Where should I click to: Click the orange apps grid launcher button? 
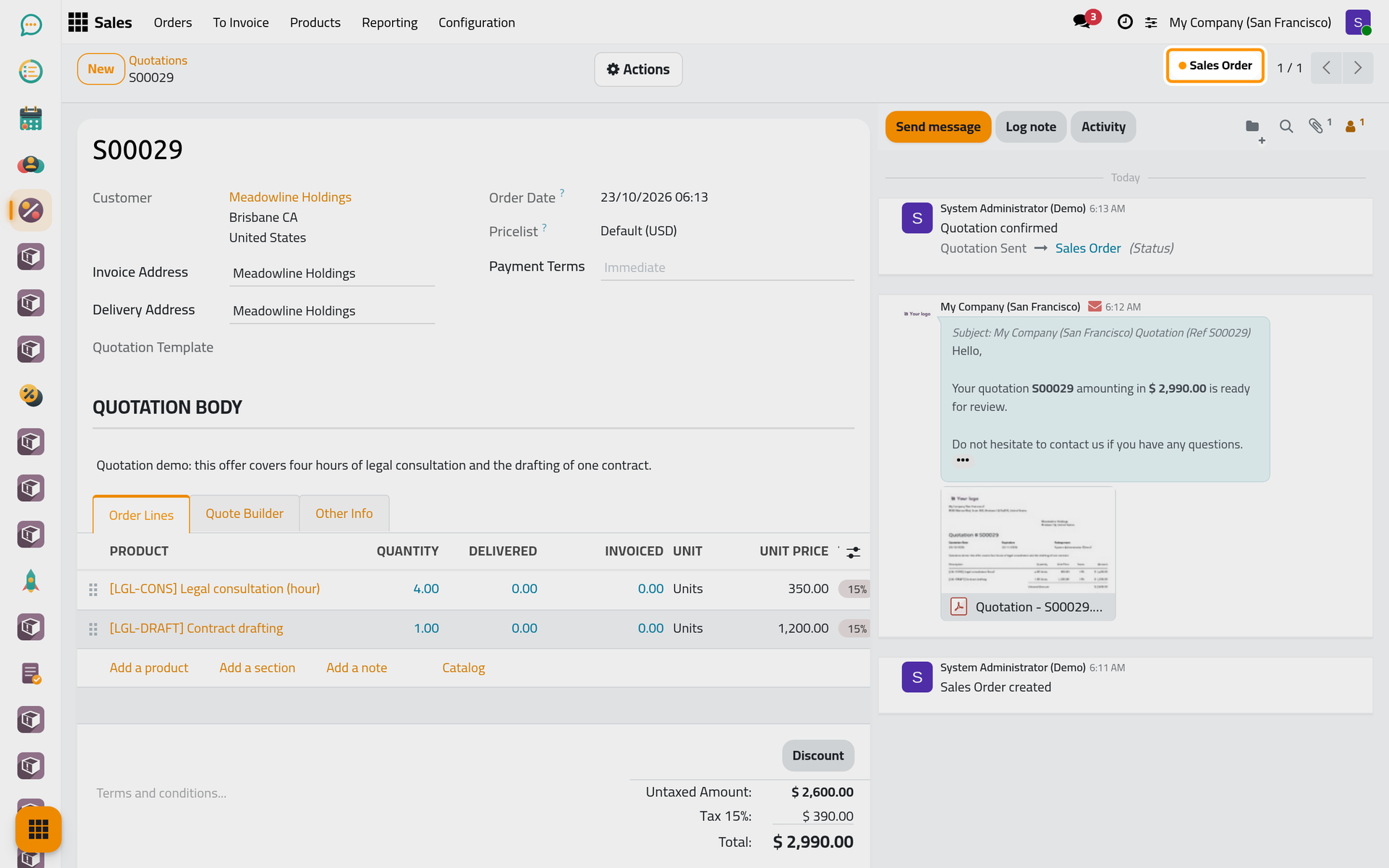point(38,829)
